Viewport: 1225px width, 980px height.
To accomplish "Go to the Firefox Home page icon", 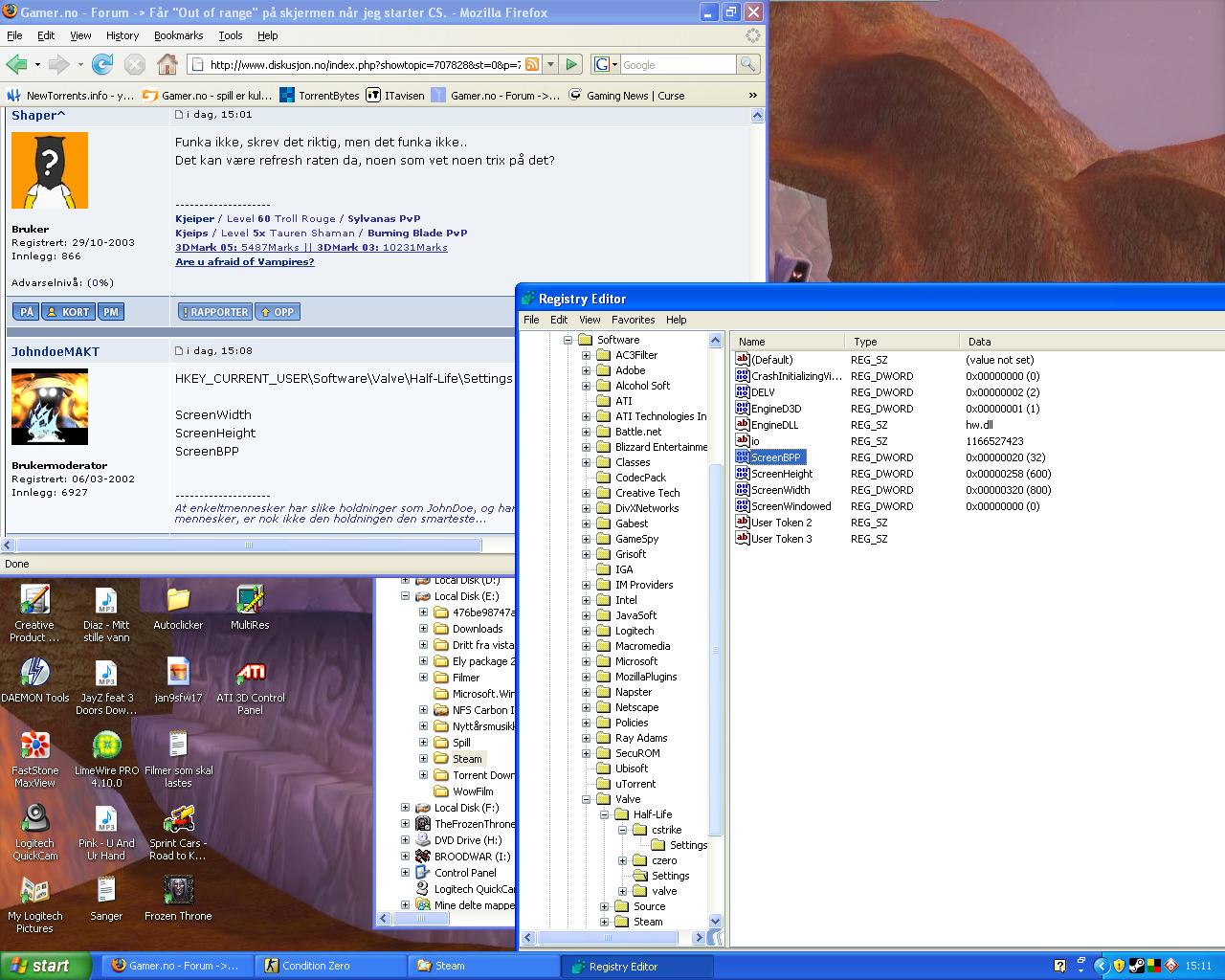I will coord(167,64).
